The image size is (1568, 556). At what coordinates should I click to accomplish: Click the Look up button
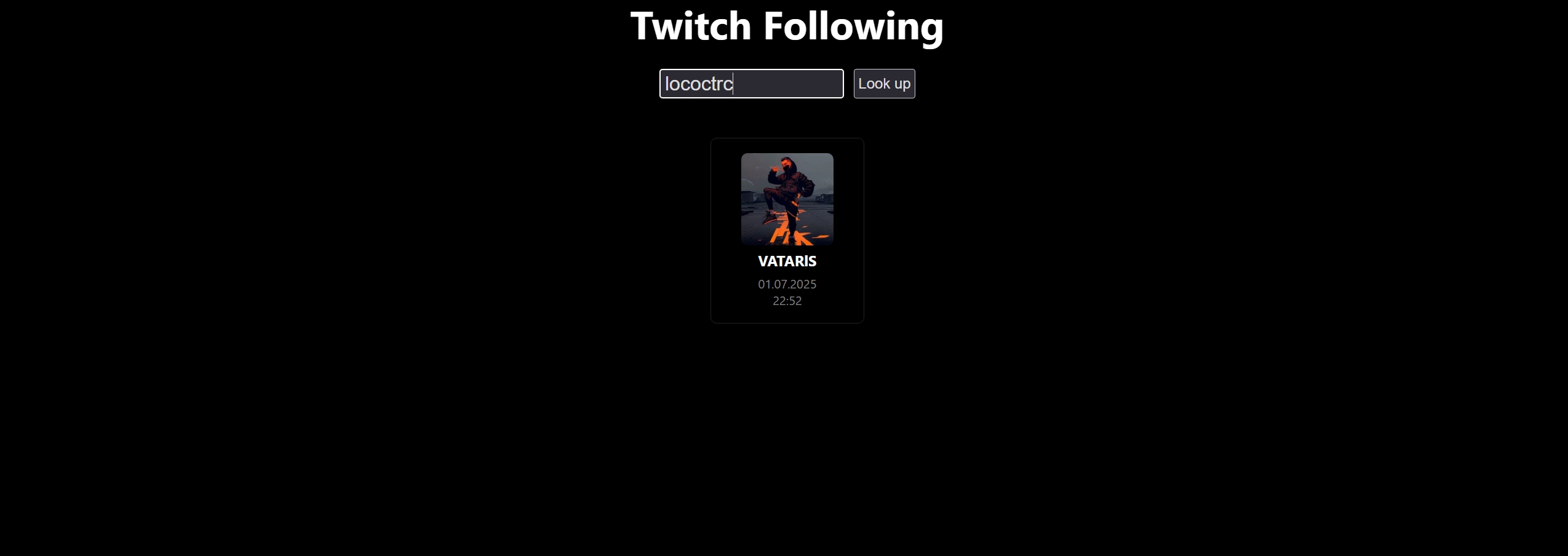coord(884,84)
